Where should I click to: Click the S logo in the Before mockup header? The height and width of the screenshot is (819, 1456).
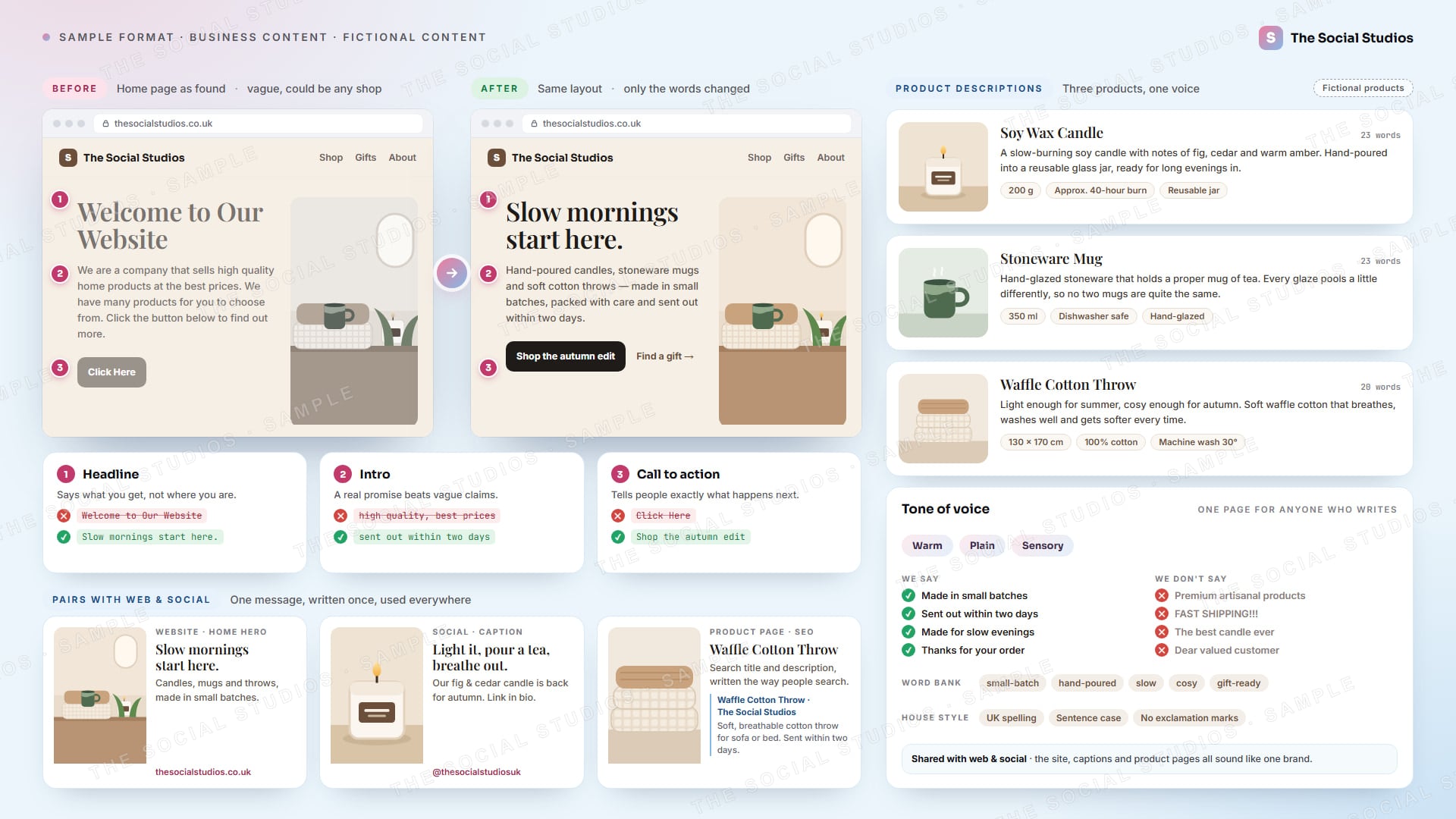pyautogui.click(x=68, y=158)
